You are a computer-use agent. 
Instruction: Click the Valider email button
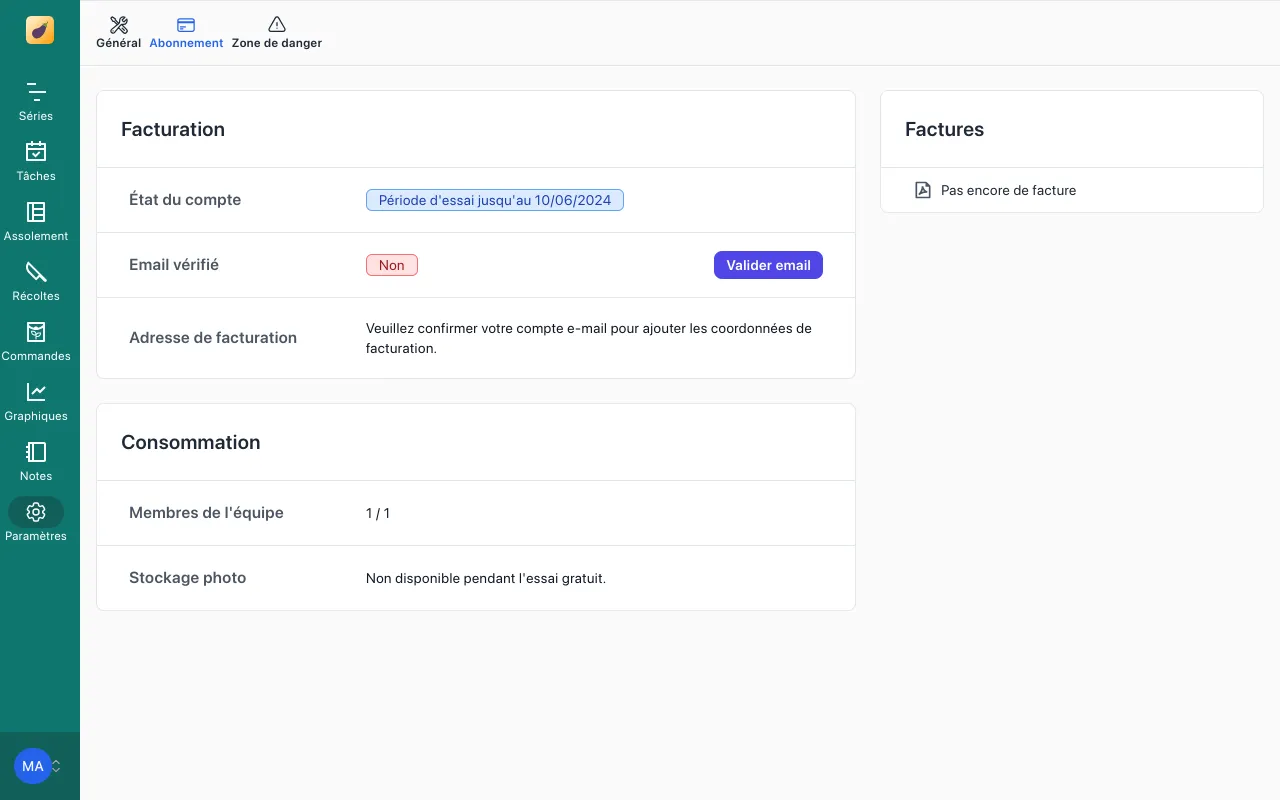pyautogui.click(x=768, y=265)
